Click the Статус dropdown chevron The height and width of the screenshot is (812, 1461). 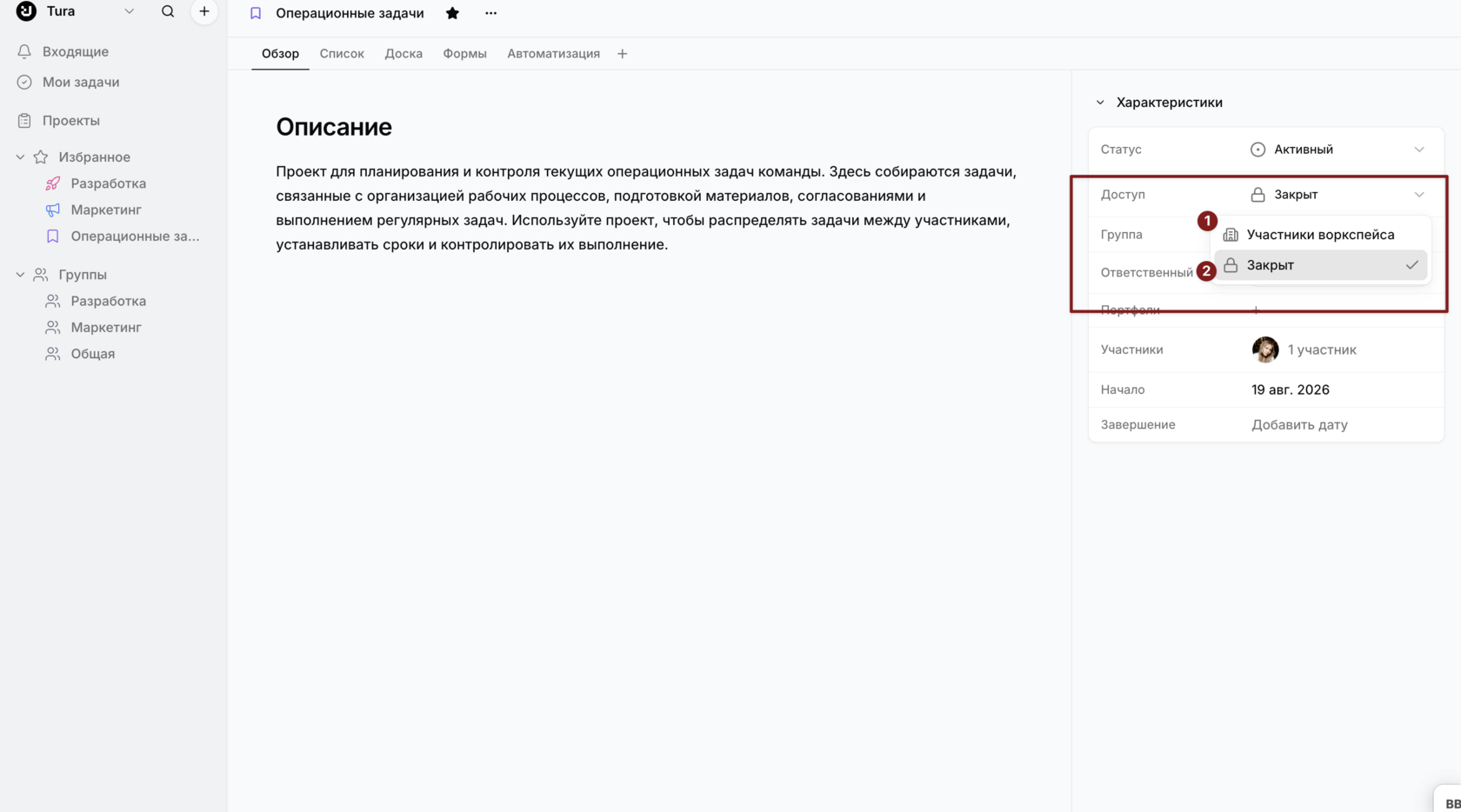[1419, 150]
